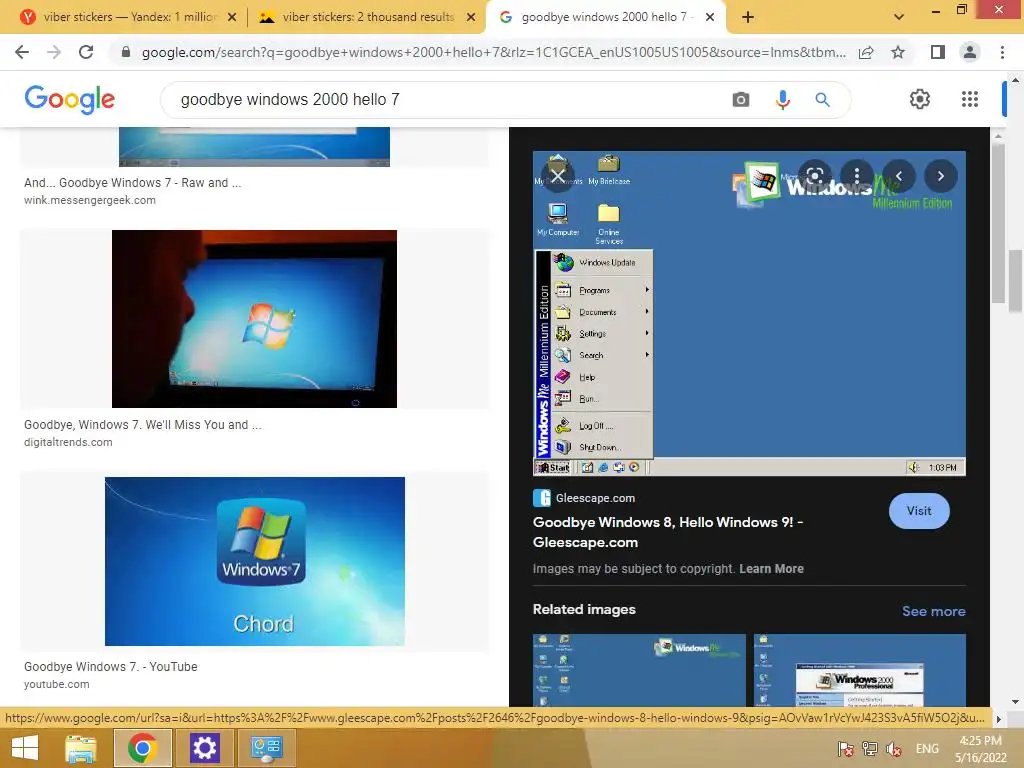Viewport: 1024px width, 768px height.
Task: Open a new browser tab
Action: (x=748, y=17)
